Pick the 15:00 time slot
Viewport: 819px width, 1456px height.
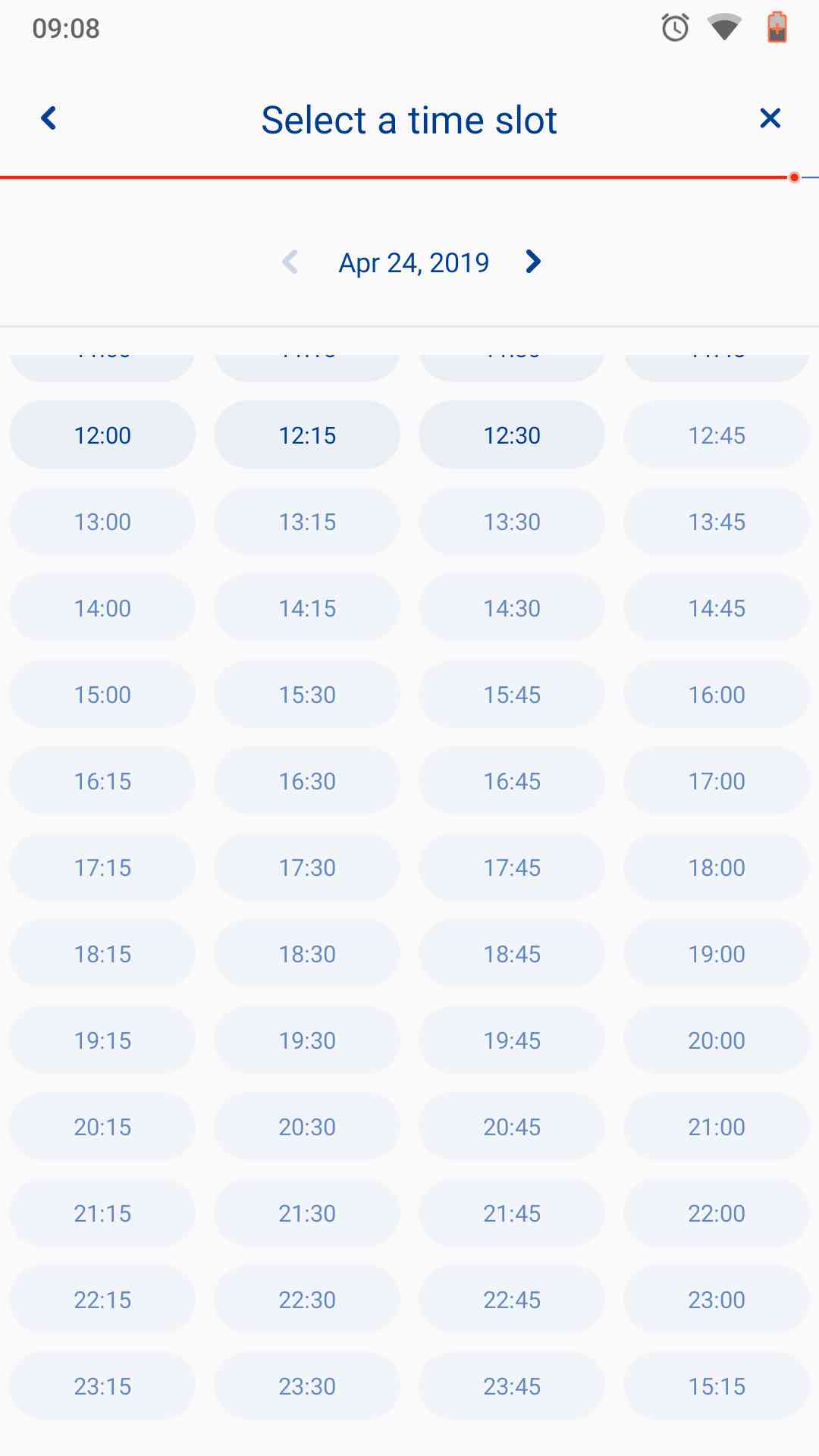(x=102, y=695)
